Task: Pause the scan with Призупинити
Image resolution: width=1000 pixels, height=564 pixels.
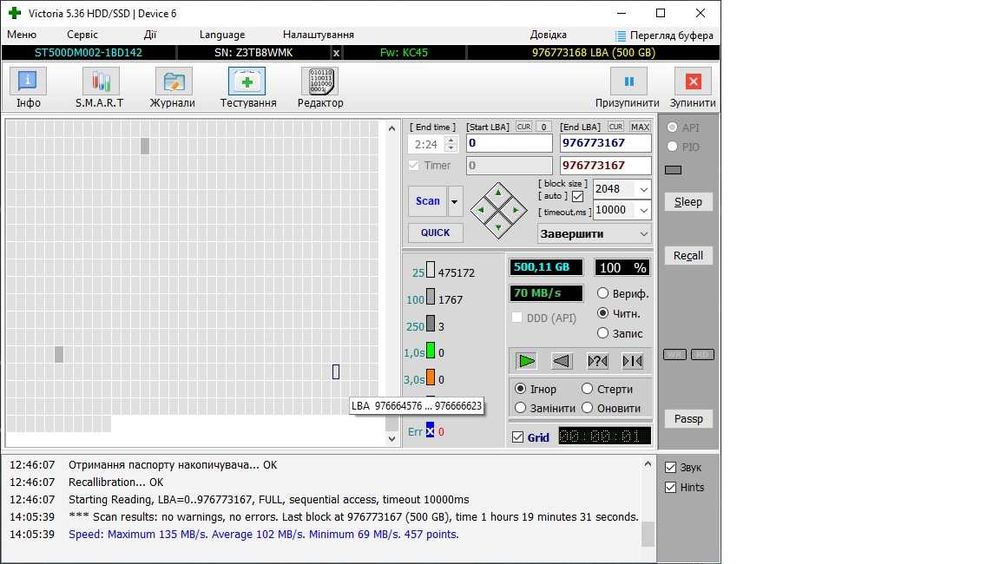Action: [628, 89]
